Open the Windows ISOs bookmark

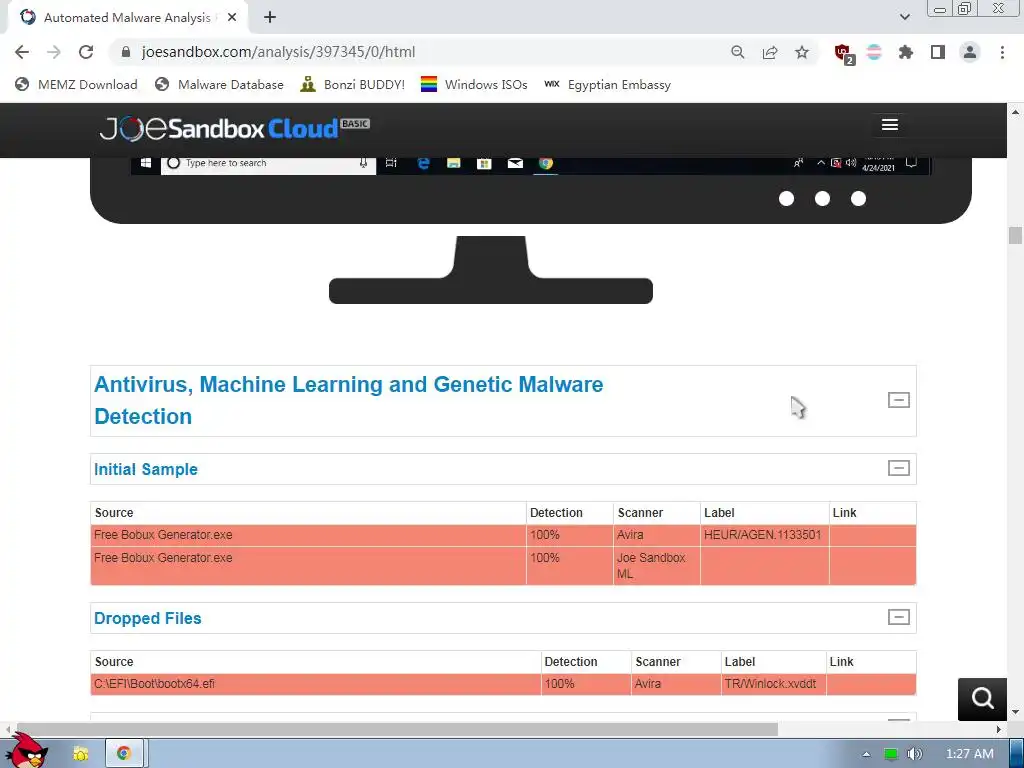point(474,84)
